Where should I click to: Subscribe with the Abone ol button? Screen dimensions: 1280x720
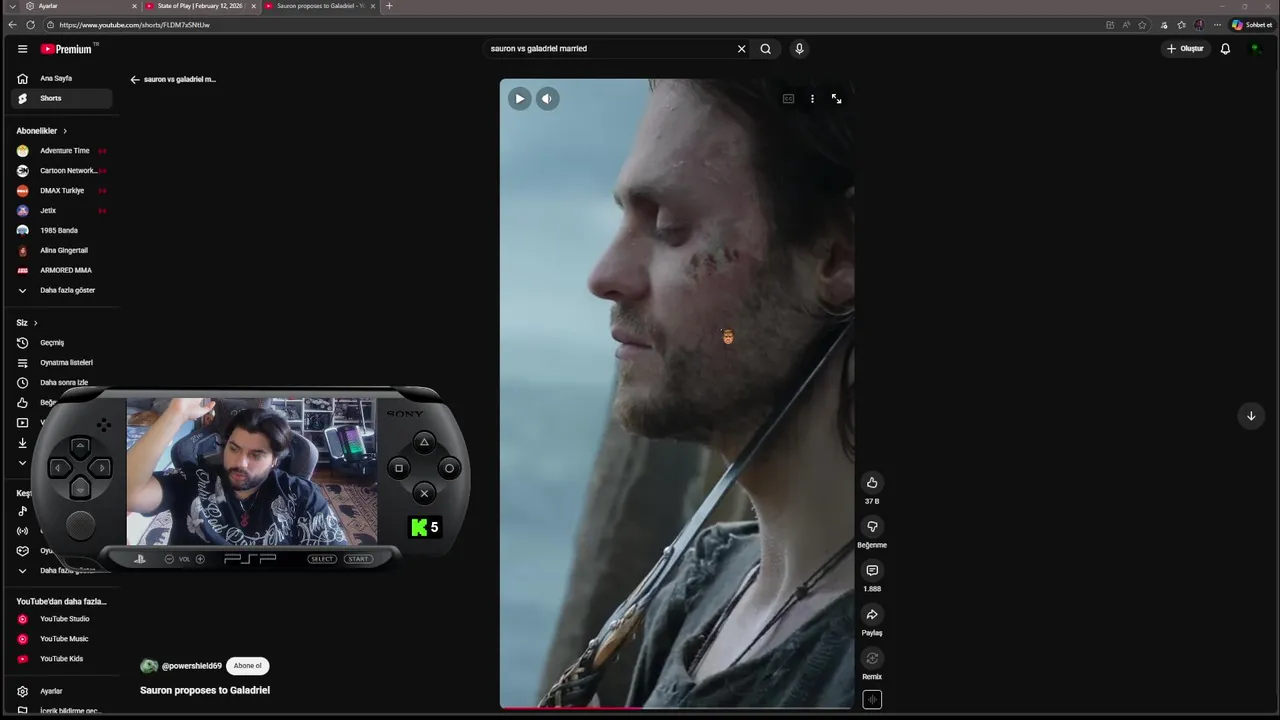click(248, 666)
